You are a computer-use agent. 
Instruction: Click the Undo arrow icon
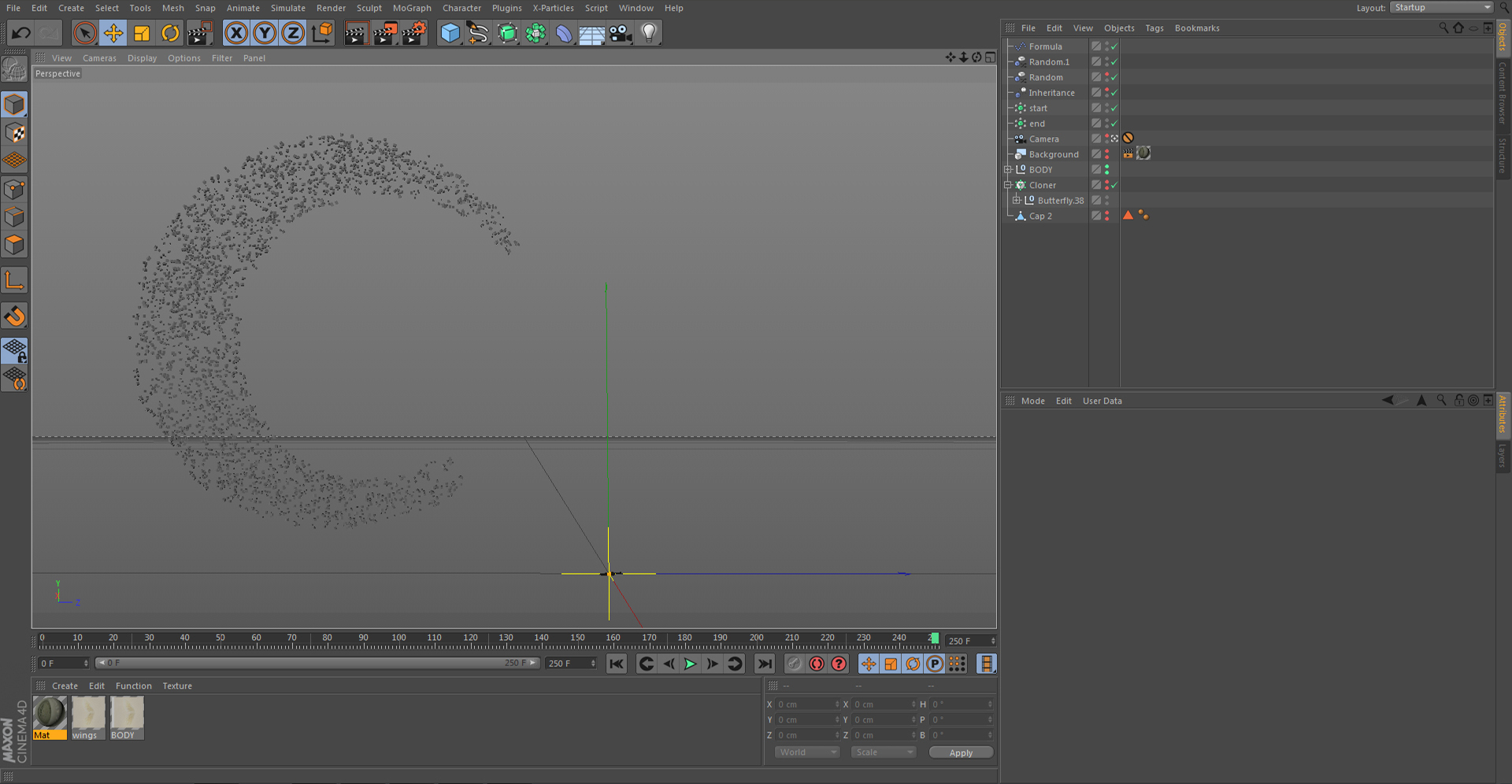point(21,33)
